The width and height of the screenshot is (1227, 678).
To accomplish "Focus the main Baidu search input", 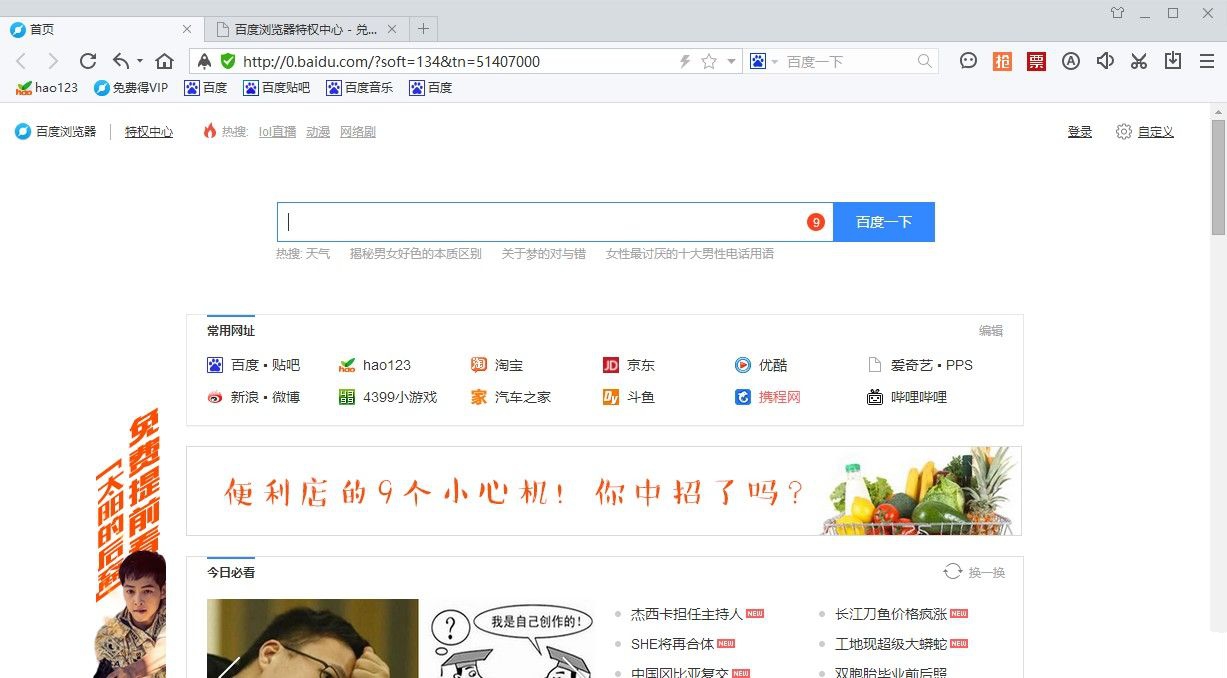I will pos(555,222).
